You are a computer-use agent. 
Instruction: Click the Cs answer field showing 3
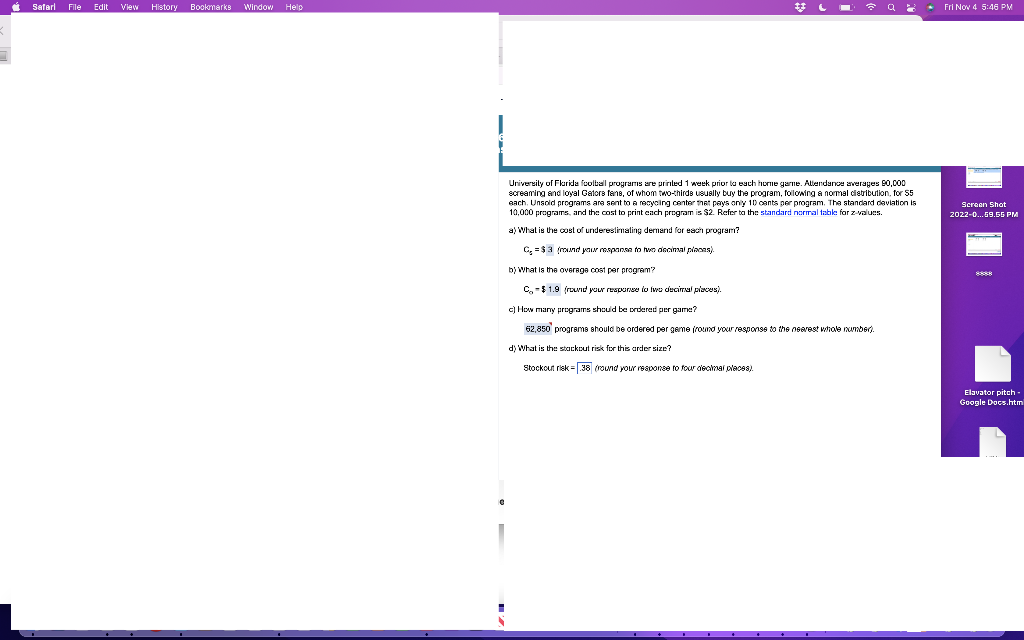click(550, 249)
